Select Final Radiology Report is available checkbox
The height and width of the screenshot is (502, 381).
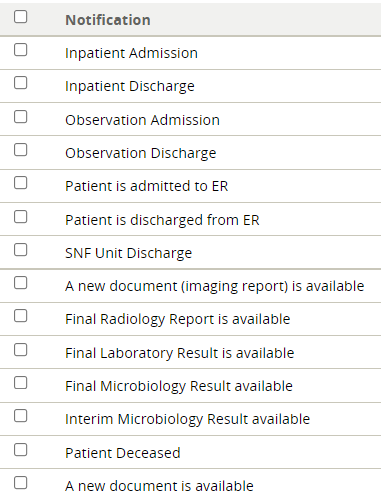20,316
